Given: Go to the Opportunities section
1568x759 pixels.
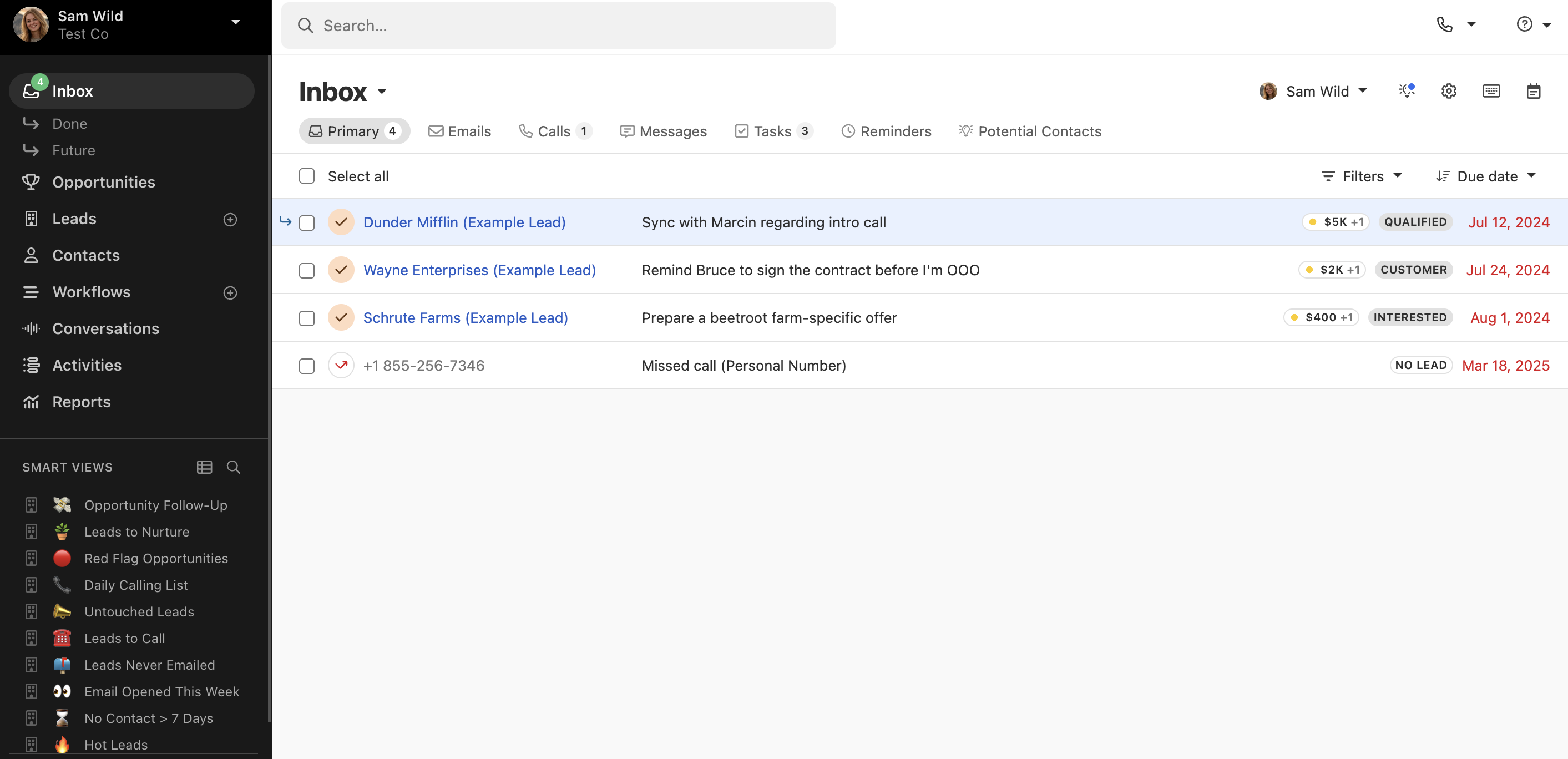Looking at the screenshot, I should tap(103, 182).
